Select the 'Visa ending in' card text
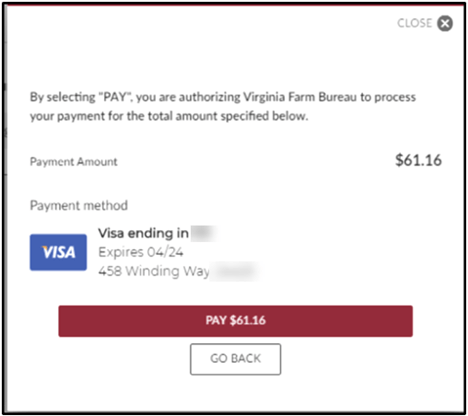The image size is (468, 416). (143, 233)
